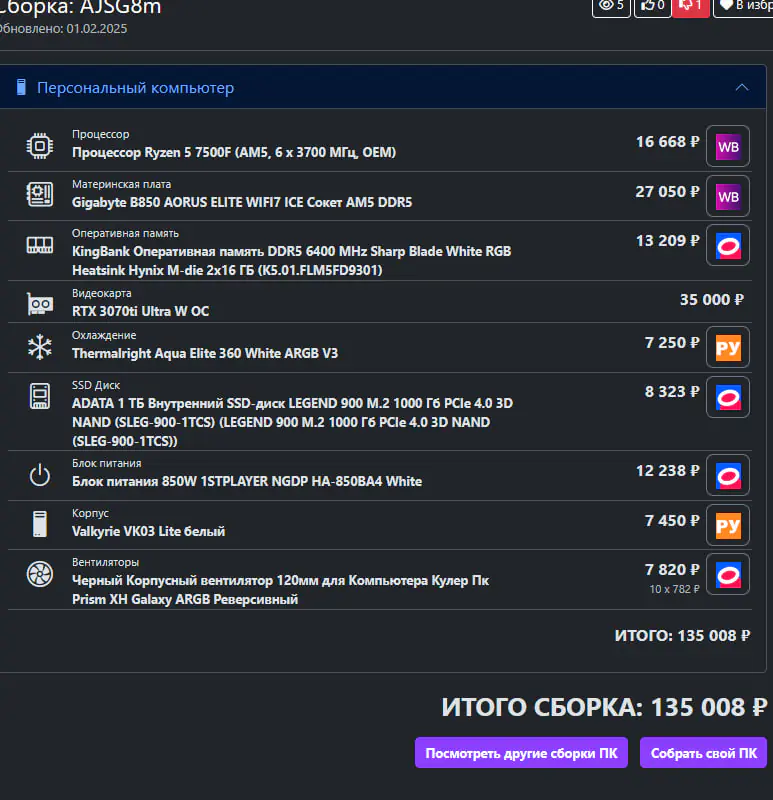Open the Процессор Ryzen 5 7500F product link

pos(234,153)
